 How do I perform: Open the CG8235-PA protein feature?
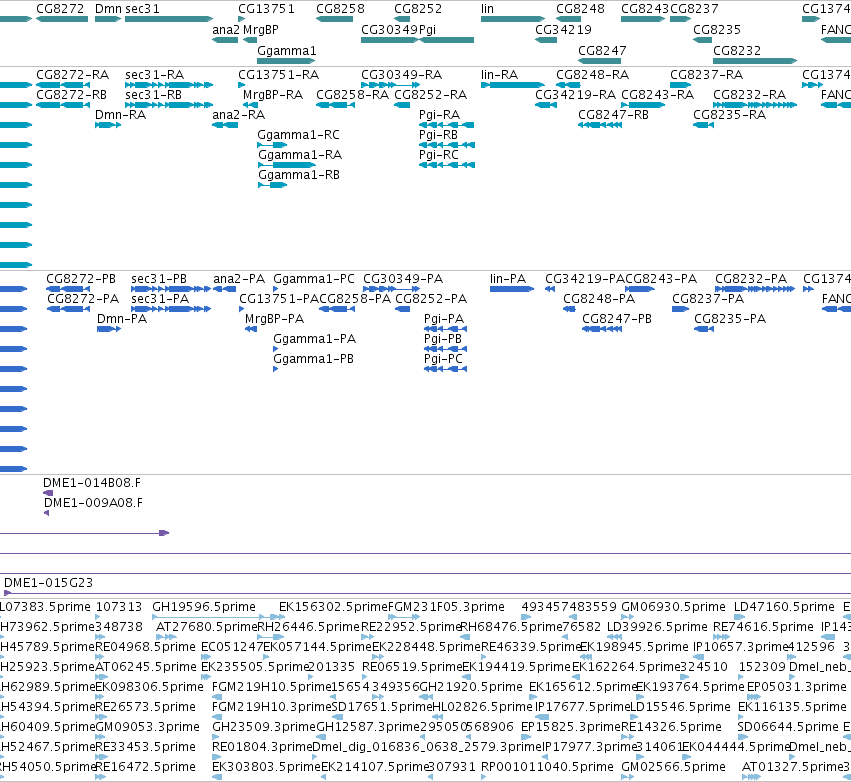point(704,329)
